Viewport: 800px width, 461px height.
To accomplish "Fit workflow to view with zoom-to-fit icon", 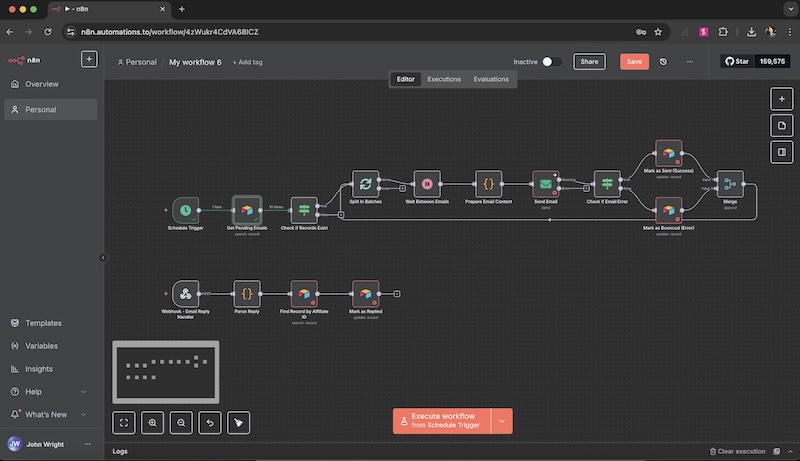I will tap(124, 423).
